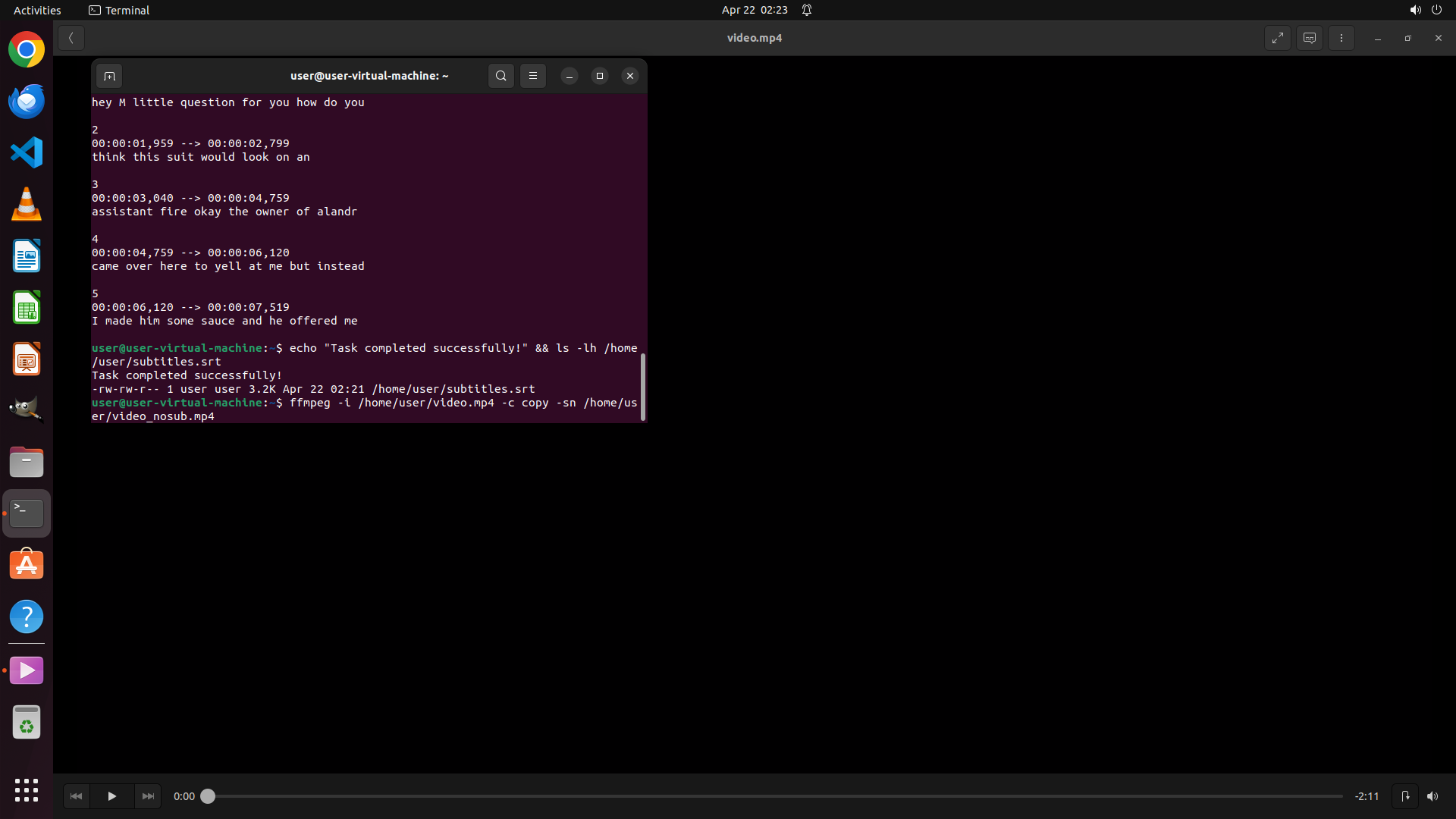Screen dimensions: 1456x819
Task: Go back using the left chevron button
Action: 71,38
